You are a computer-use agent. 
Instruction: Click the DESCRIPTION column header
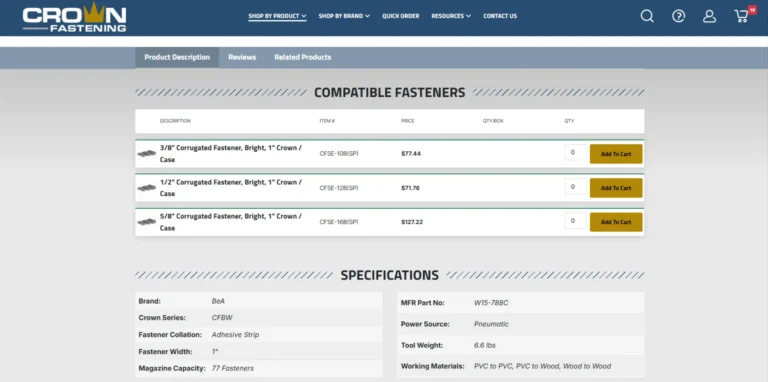pyautogui.click(x=175, y=121)
